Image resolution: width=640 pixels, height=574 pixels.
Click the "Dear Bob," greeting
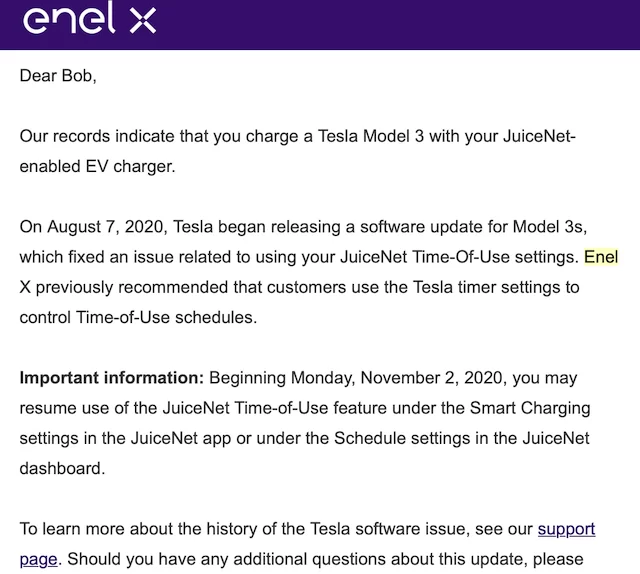(58, 76)
